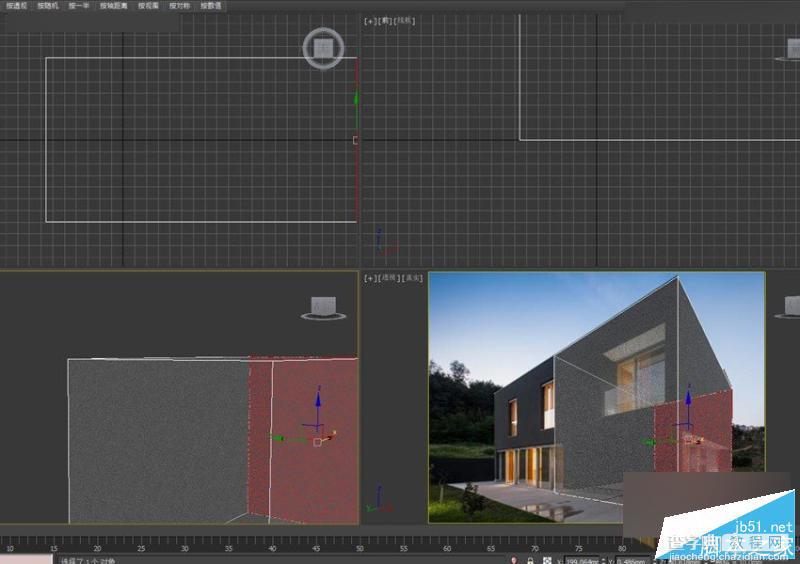This screenshot has height=564, width=800.
Task: Toggle the absolute transform type-in mode icon
Action: (x=547, y=560)
